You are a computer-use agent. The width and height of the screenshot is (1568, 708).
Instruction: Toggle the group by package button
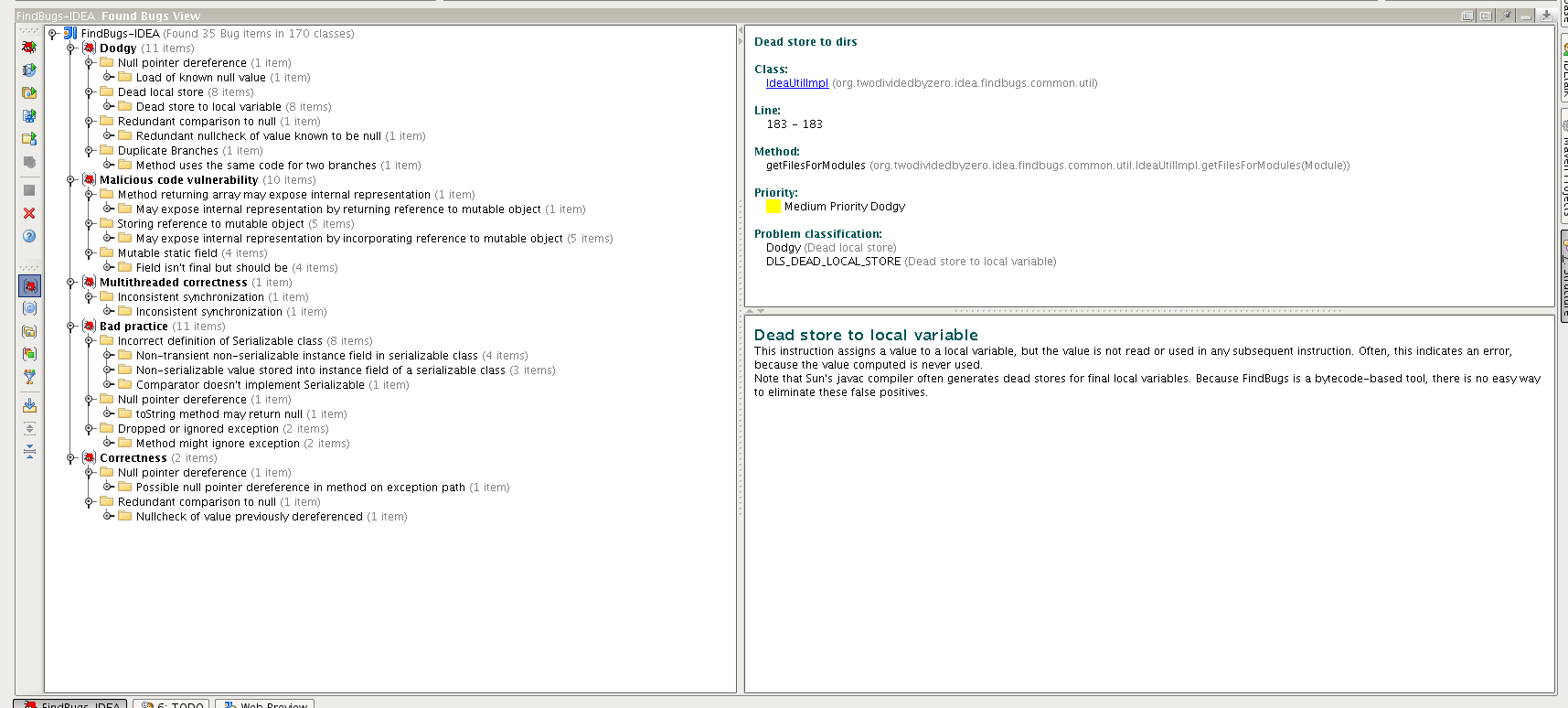[29, 332]
